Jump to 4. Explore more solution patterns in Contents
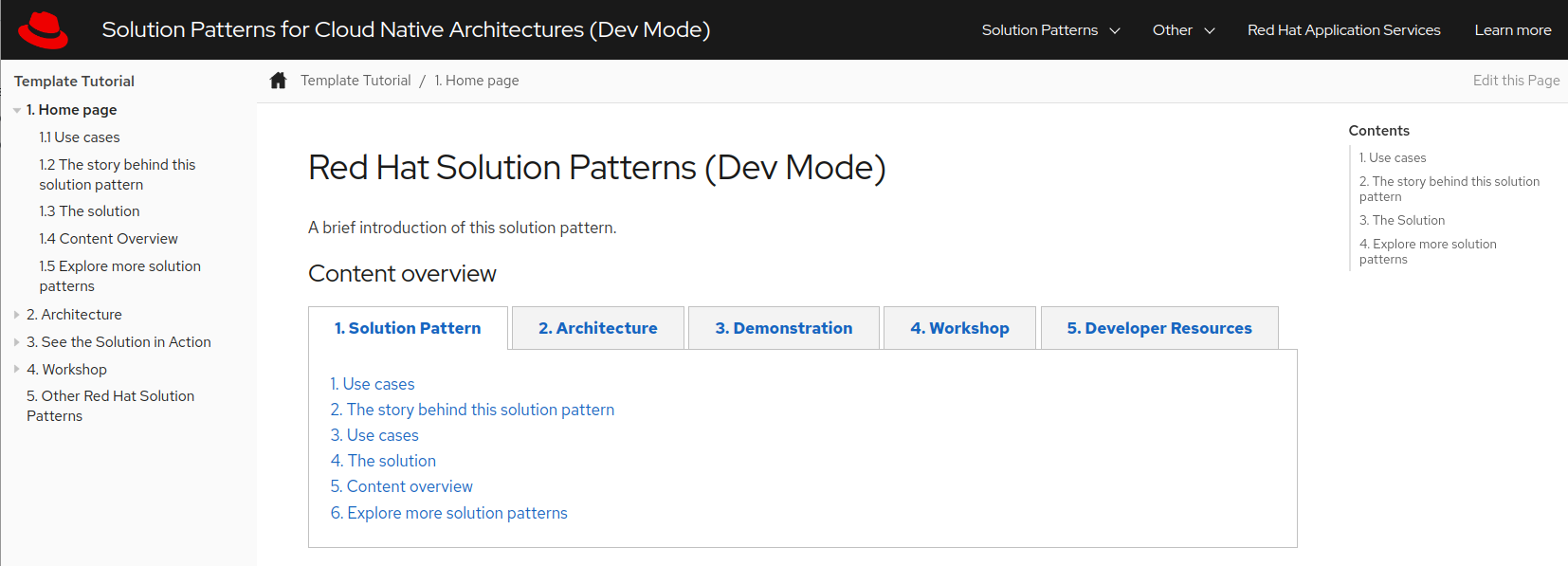1568x566 pixels. click(1428, 251)
